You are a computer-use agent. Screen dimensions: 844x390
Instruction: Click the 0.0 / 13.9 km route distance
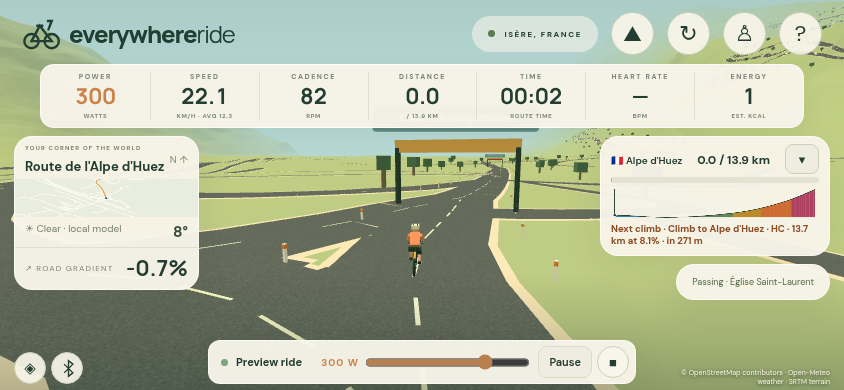click(x=733, y=160)
